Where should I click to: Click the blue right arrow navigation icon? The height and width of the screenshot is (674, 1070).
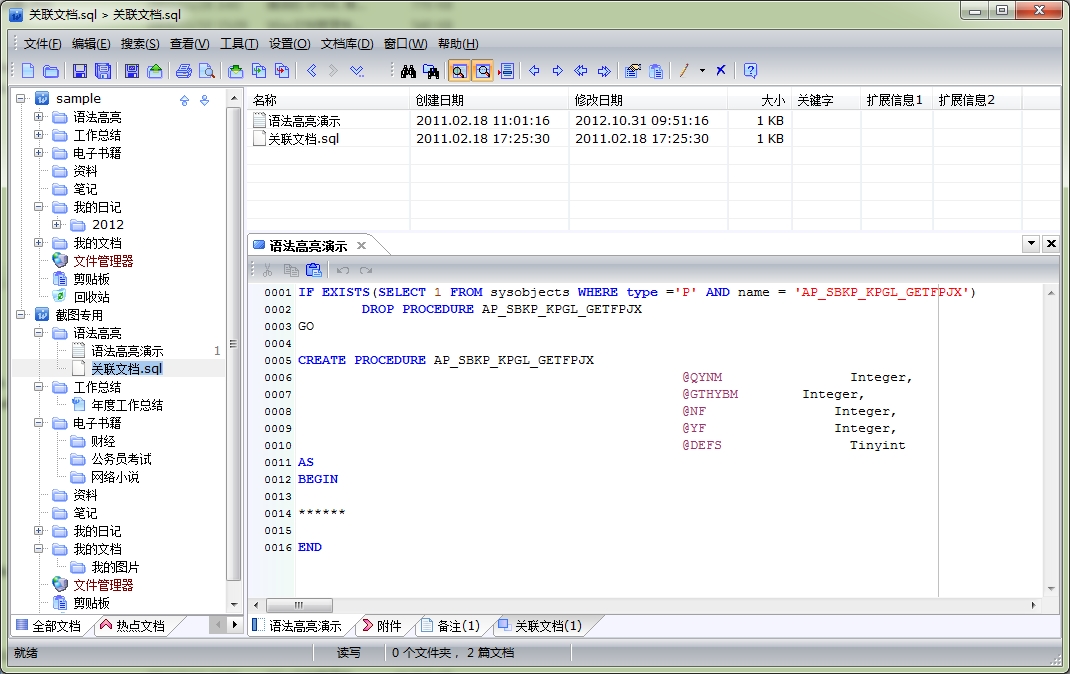click(558, 71)
